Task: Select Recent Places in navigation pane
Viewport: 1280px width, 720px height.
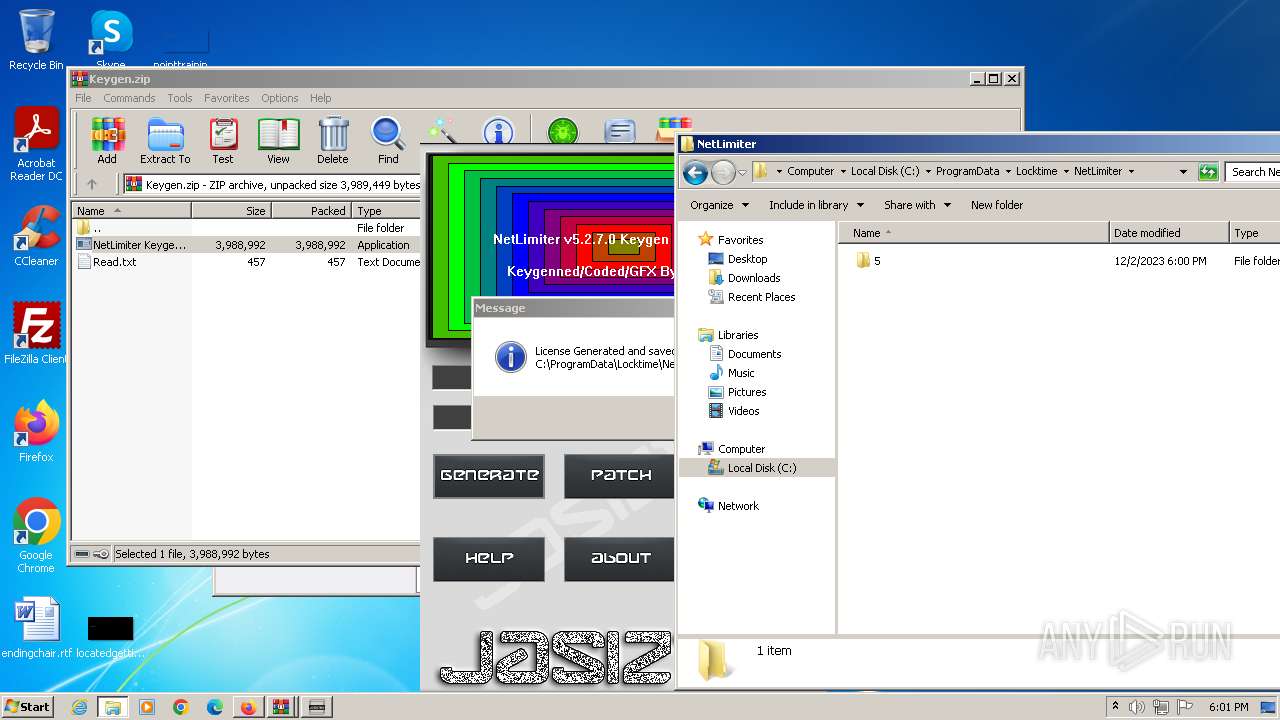Action: [752, 297]
